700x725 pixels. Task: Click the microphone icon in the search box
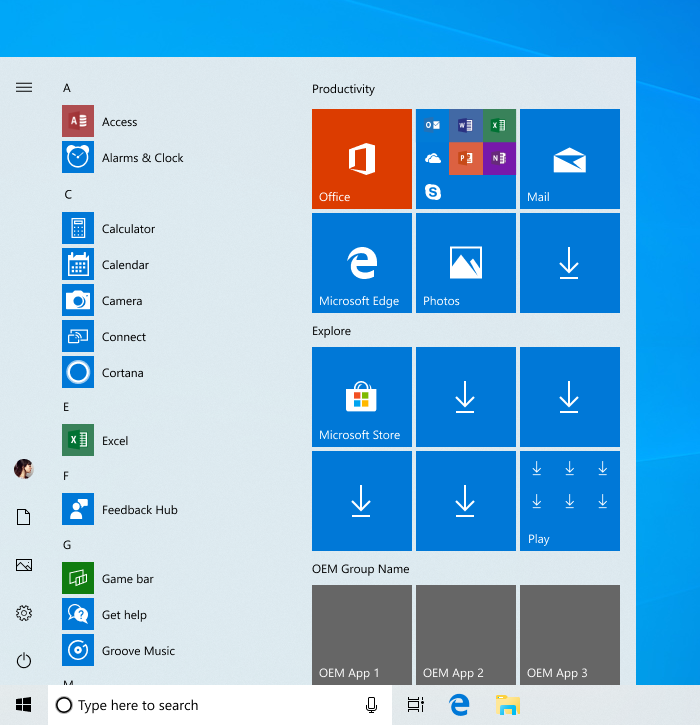coord(371,705)
